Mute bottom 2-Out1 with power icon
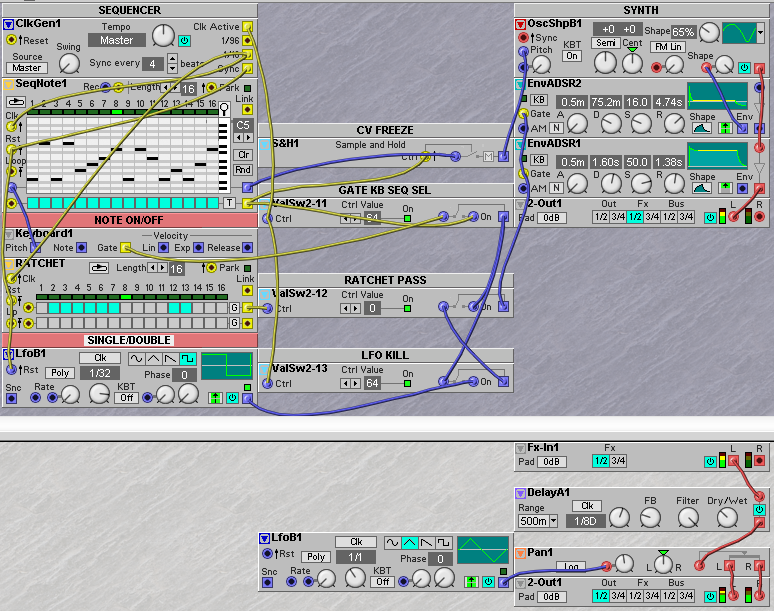774x611 pixels. point(709,597)
